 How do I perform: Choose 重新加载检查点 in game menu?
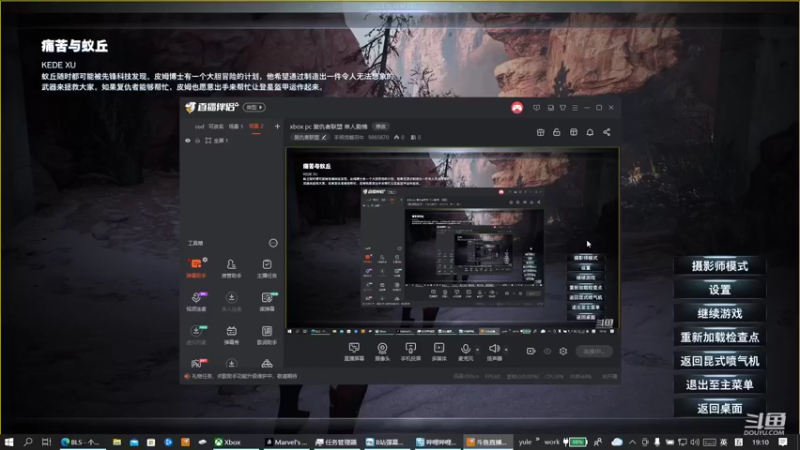[719, 337]
